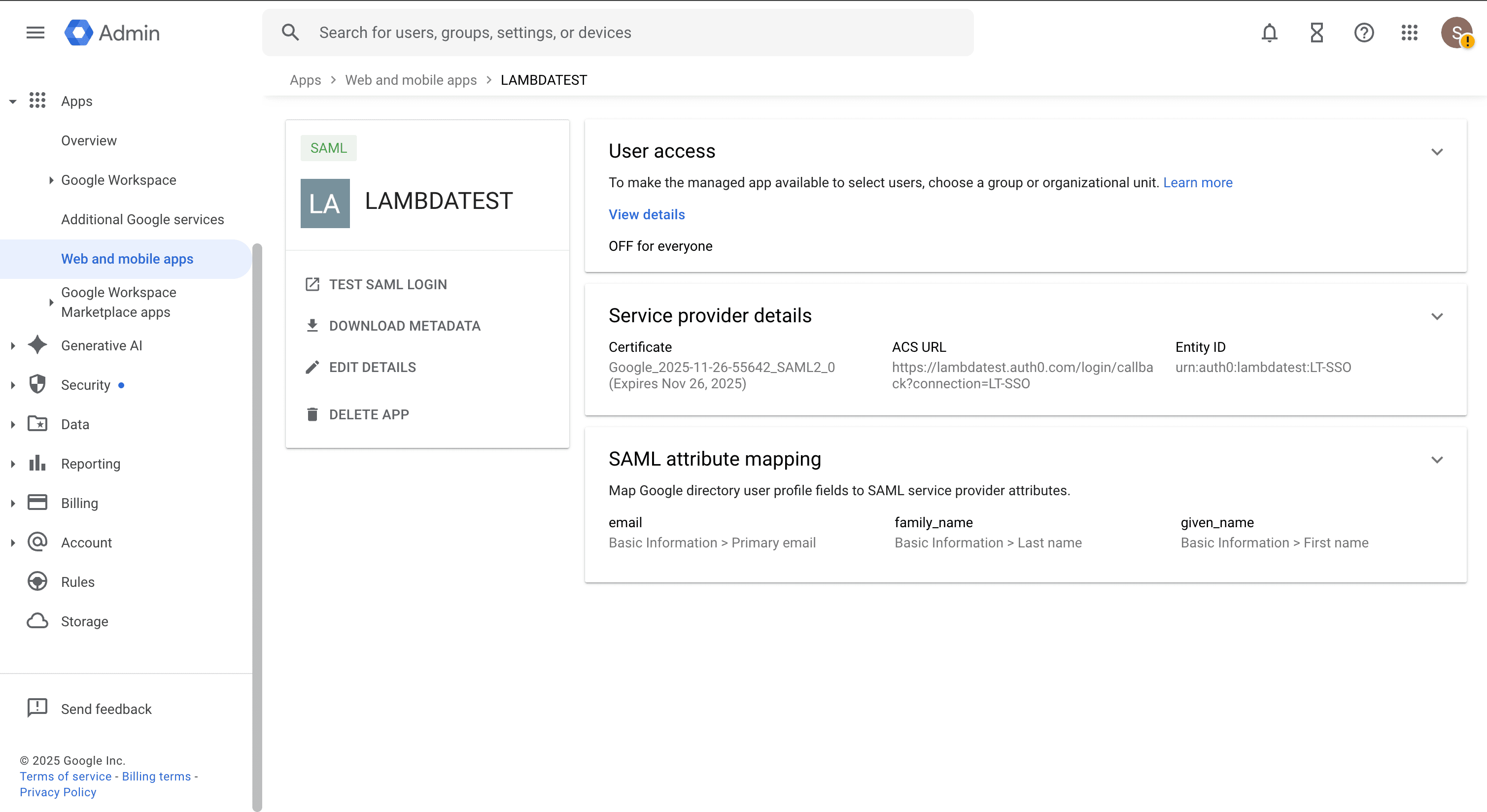Click the help question mark icon

(1363, 33)
